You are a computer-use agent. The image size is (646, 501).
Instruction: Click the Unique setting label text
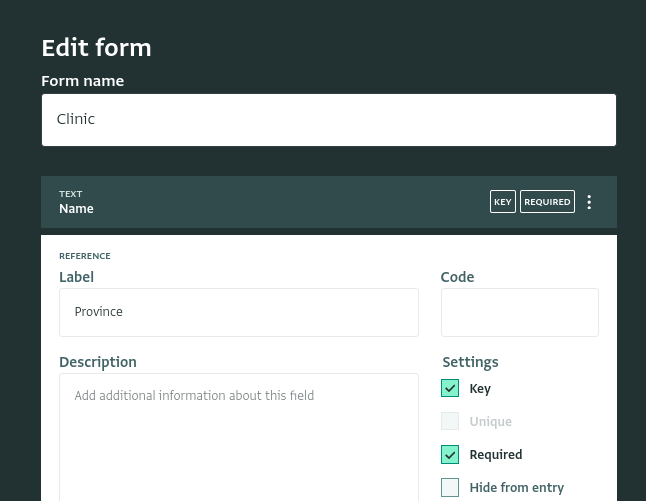[x=491, y=421]
